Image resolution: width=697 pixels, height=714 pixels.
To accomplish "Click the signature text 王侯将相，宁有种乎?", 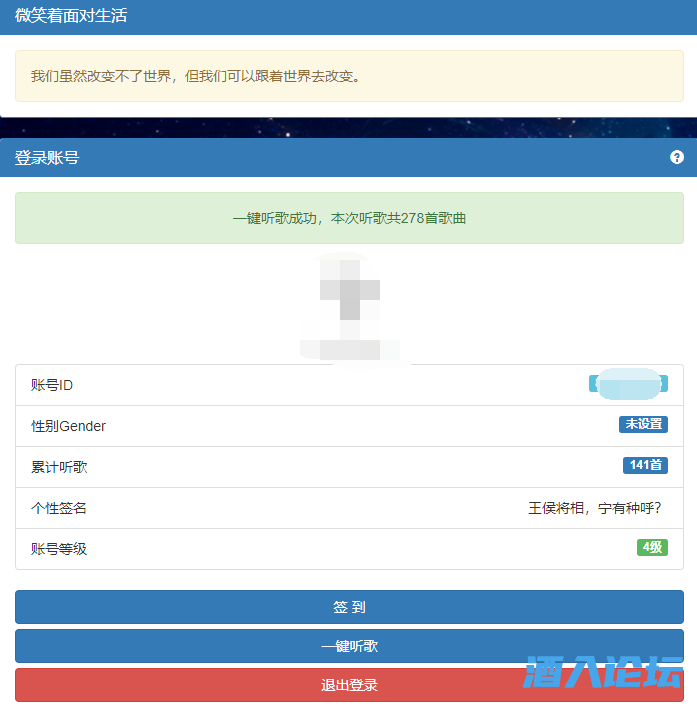I will pyautogui.click(x=595, y=508).
